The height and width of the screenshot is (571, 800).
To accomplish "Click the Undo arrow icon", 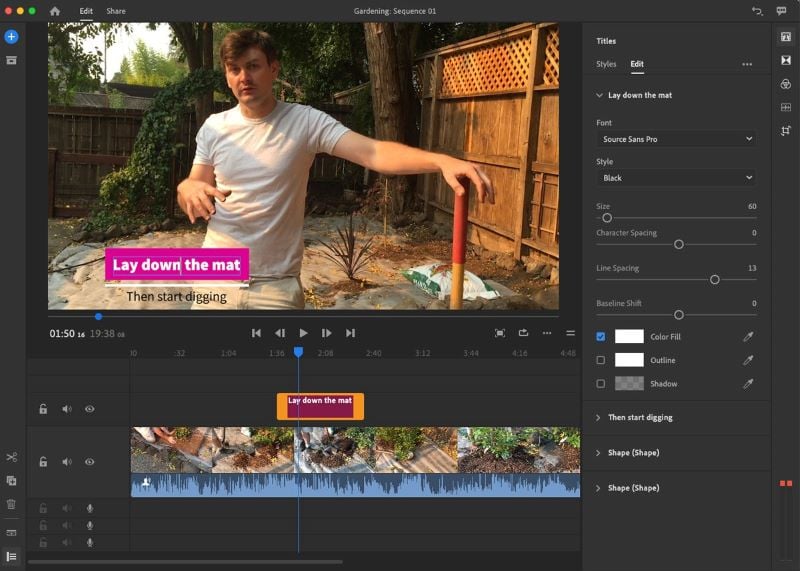I will tap(757, 11).
